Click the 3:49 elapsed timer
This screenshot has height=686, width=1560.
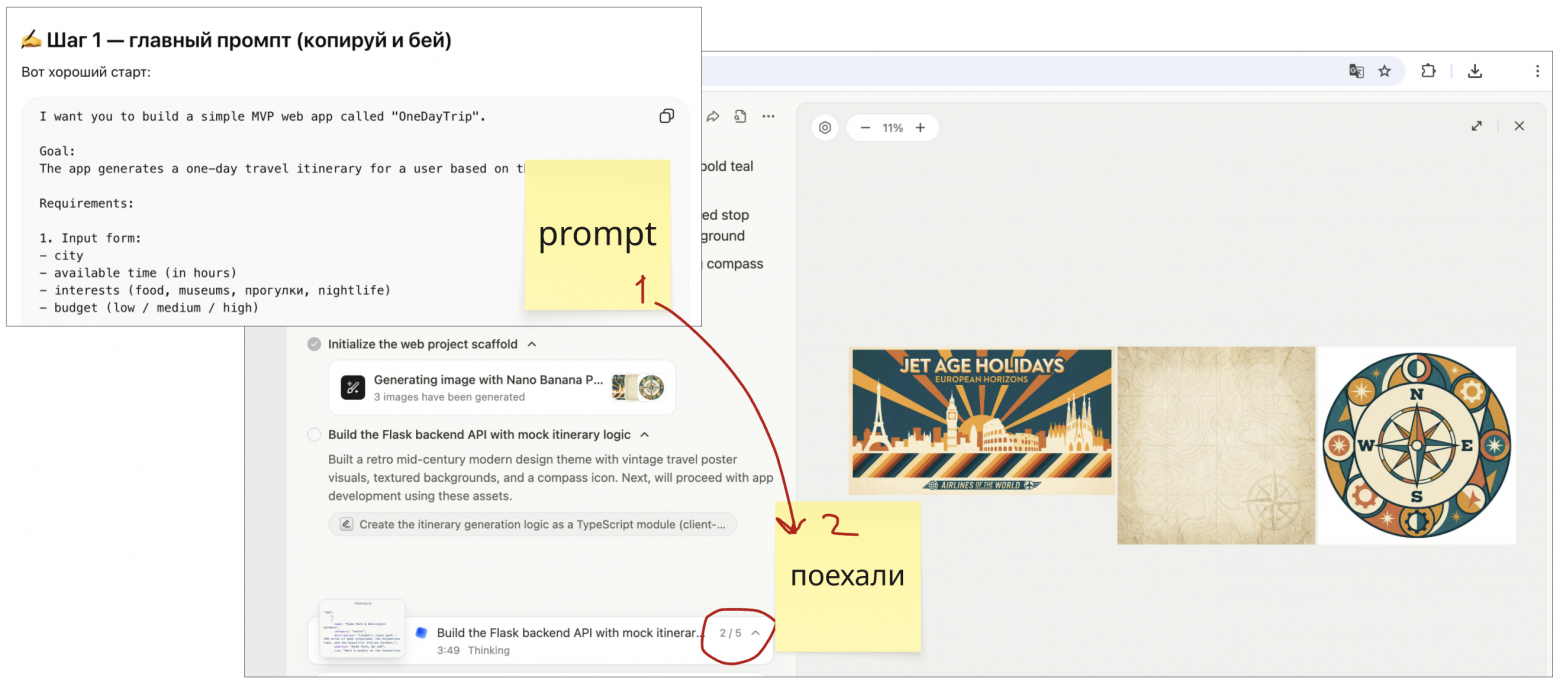point(448,650)
